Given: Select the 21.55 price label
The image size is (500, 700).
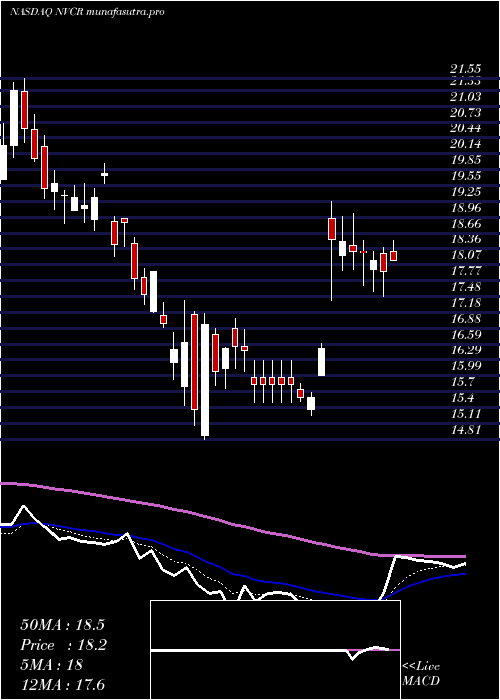Looking at the screenshot, I should click(466, 69).
